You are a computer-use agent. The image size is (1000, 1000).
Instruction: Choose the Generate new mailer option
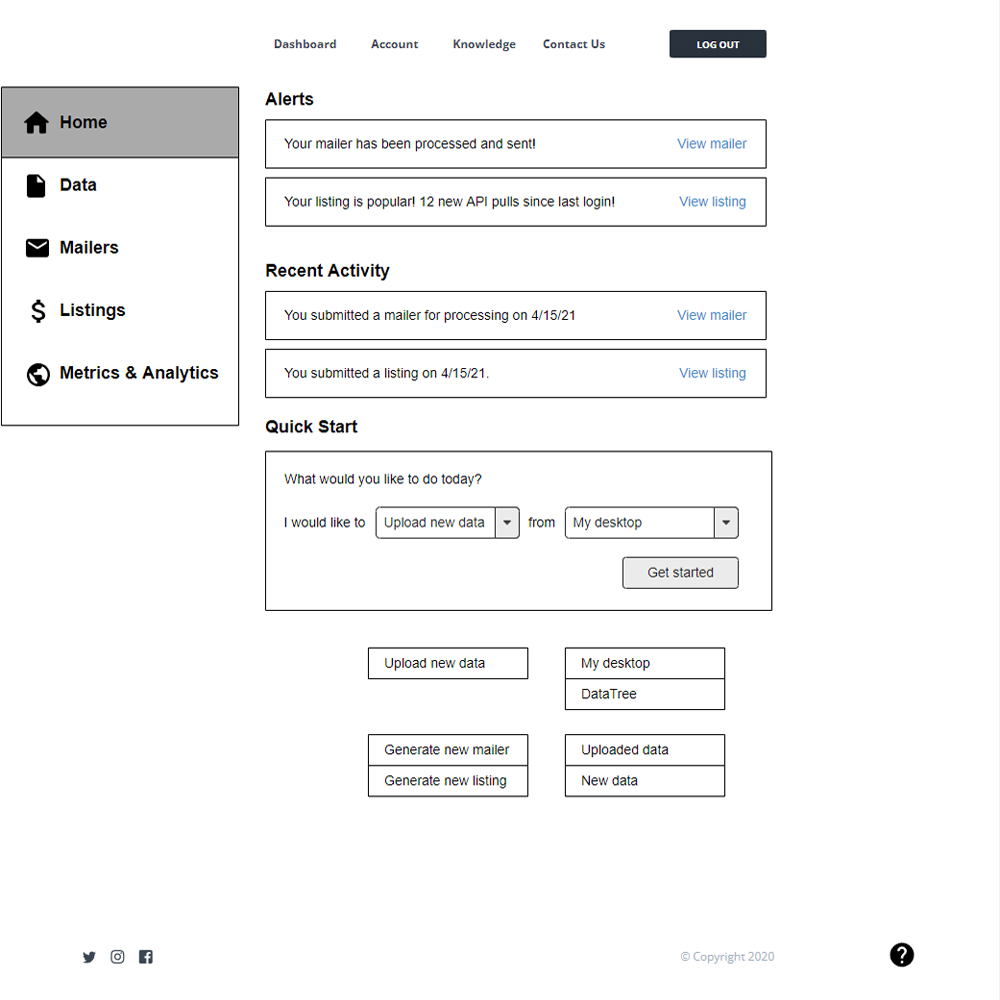[447, 750]
